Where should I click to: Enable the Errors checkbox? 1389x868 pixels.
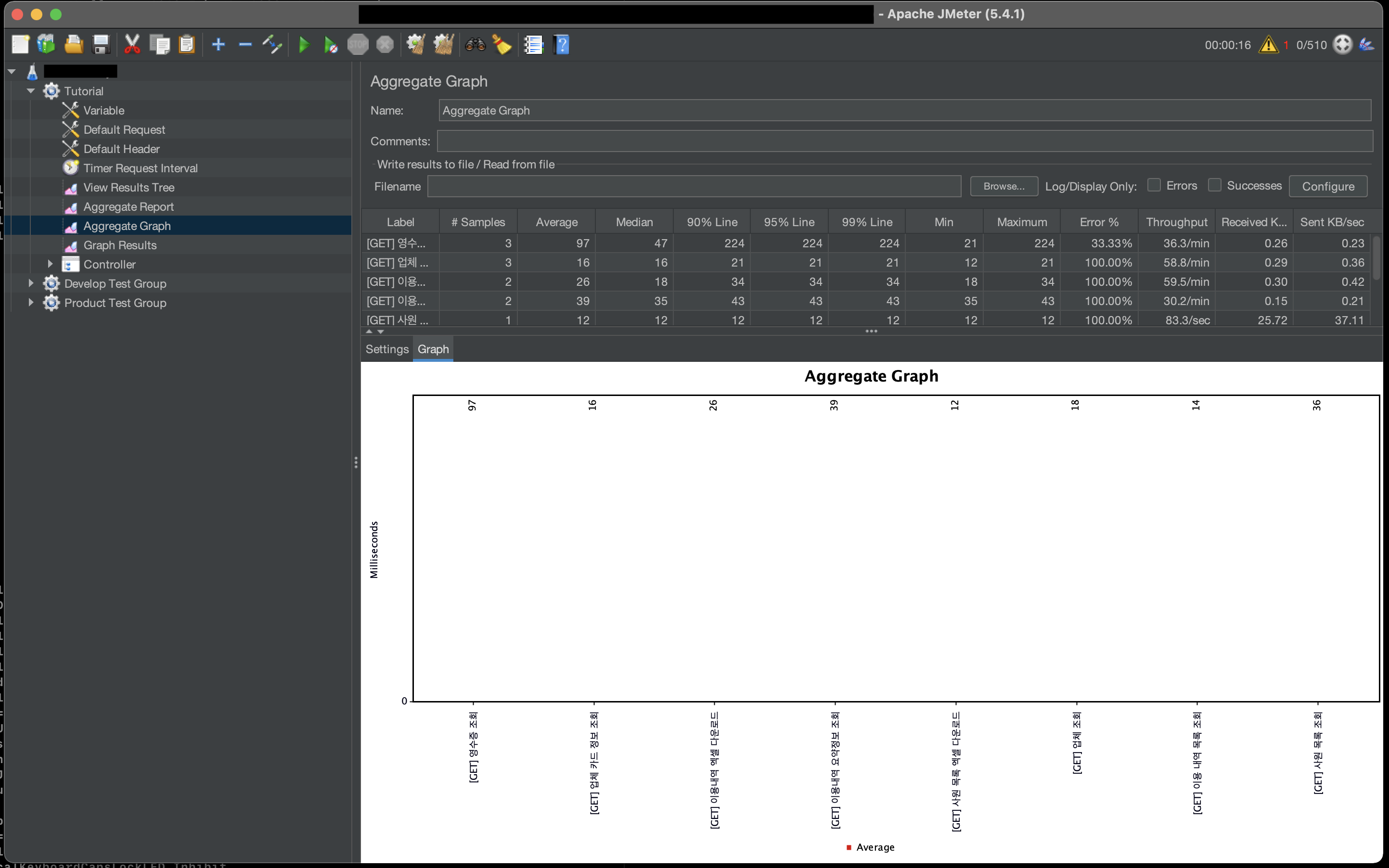[x=1154, y=185]
